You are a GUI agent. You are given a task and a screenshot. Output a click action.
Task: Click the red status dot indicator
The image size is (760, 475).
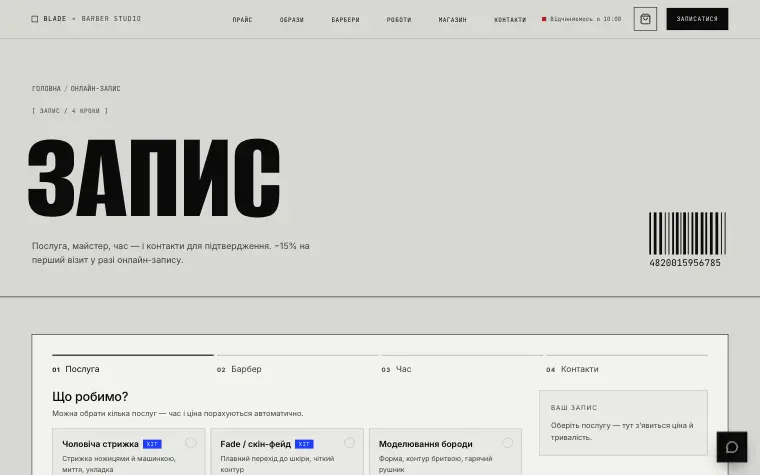(x=544, y=19)
